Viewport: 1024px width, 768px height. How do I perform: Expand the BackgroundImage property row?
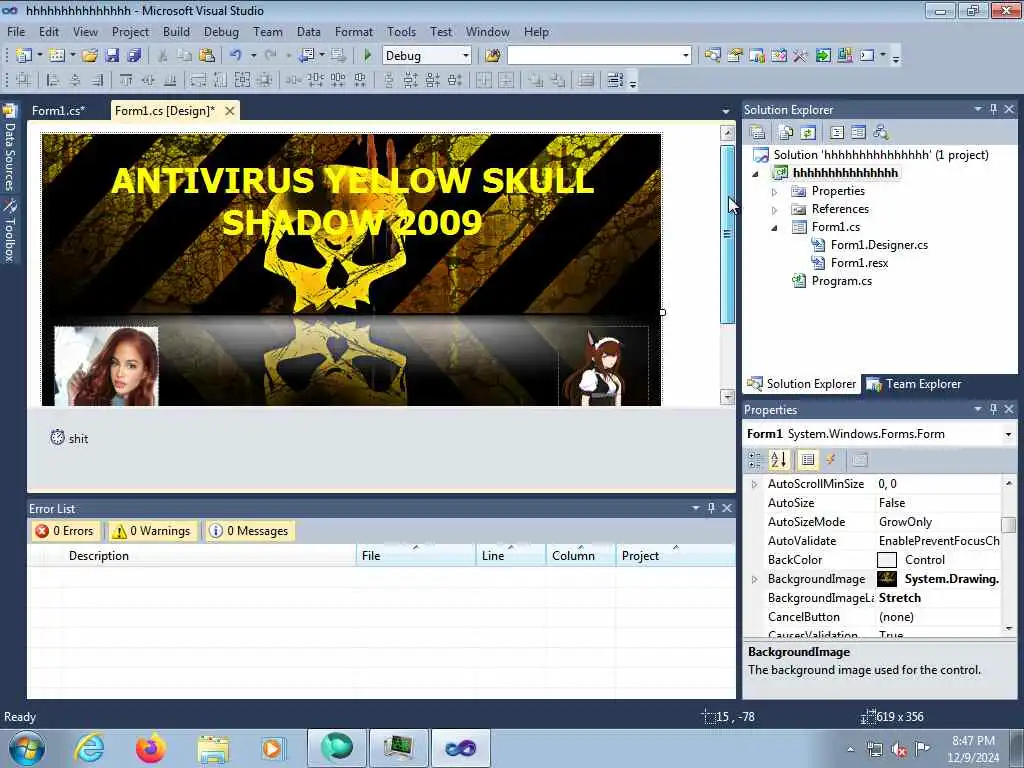pyautogui.click(x=755, y=579)
